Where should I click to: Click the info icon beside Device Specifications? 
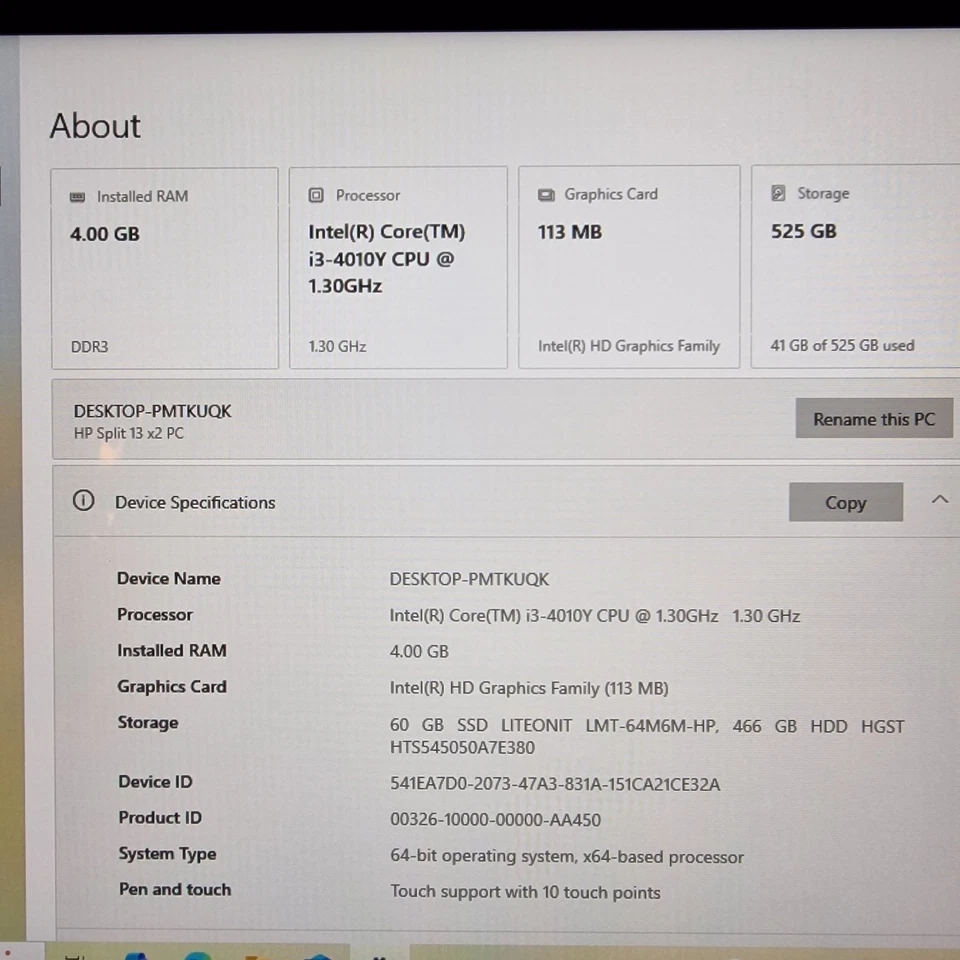tap(83, 502)
